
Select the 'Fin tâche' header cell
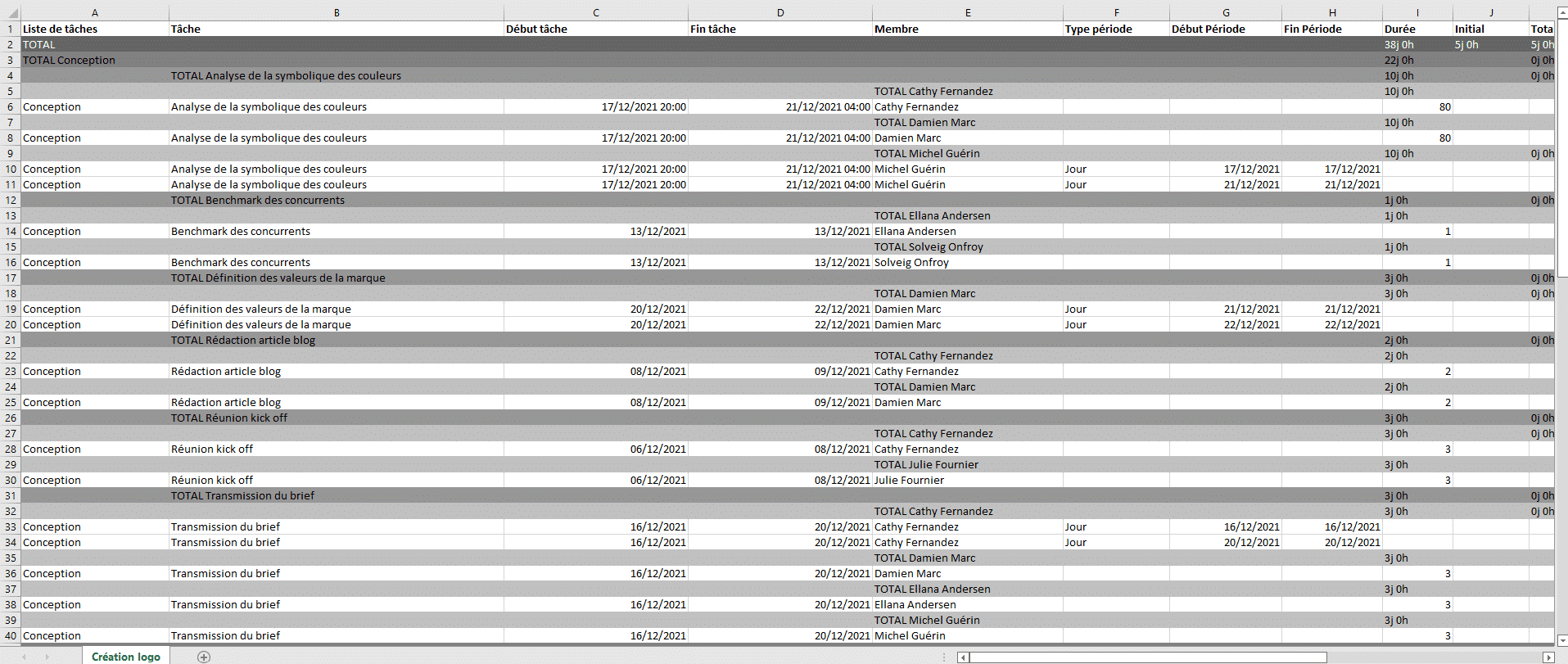coord(780,29)
